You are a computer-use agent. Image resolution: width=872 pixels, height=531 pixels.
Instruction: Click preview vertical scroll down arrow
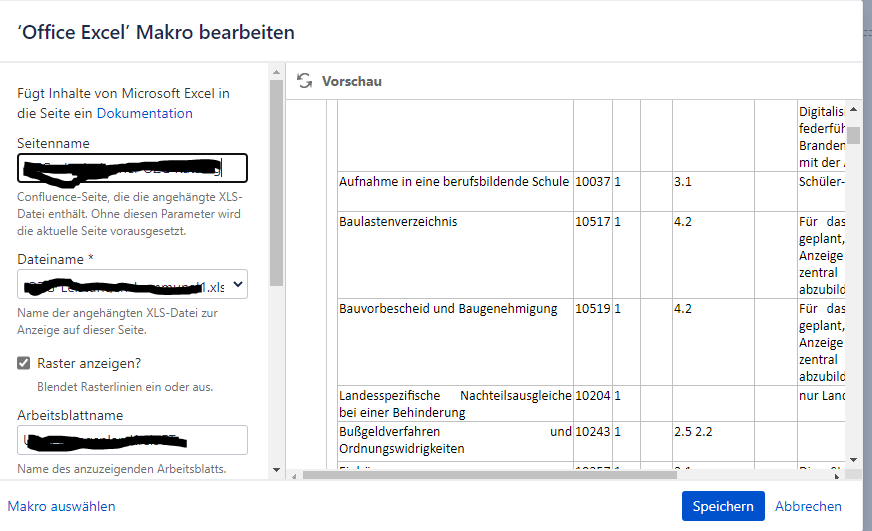854,460
